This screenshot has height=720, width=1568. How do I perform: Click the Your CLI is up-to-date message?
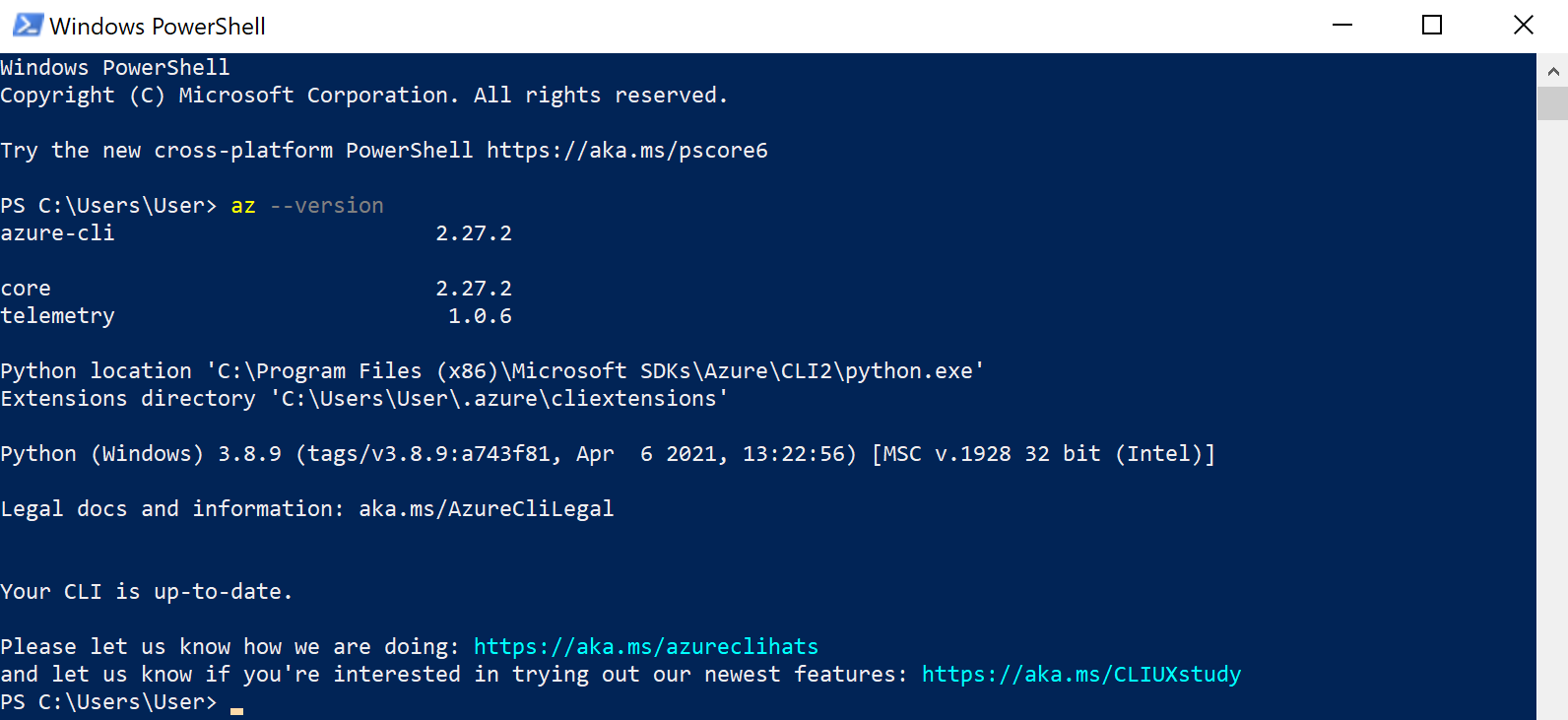coord(146,591)
